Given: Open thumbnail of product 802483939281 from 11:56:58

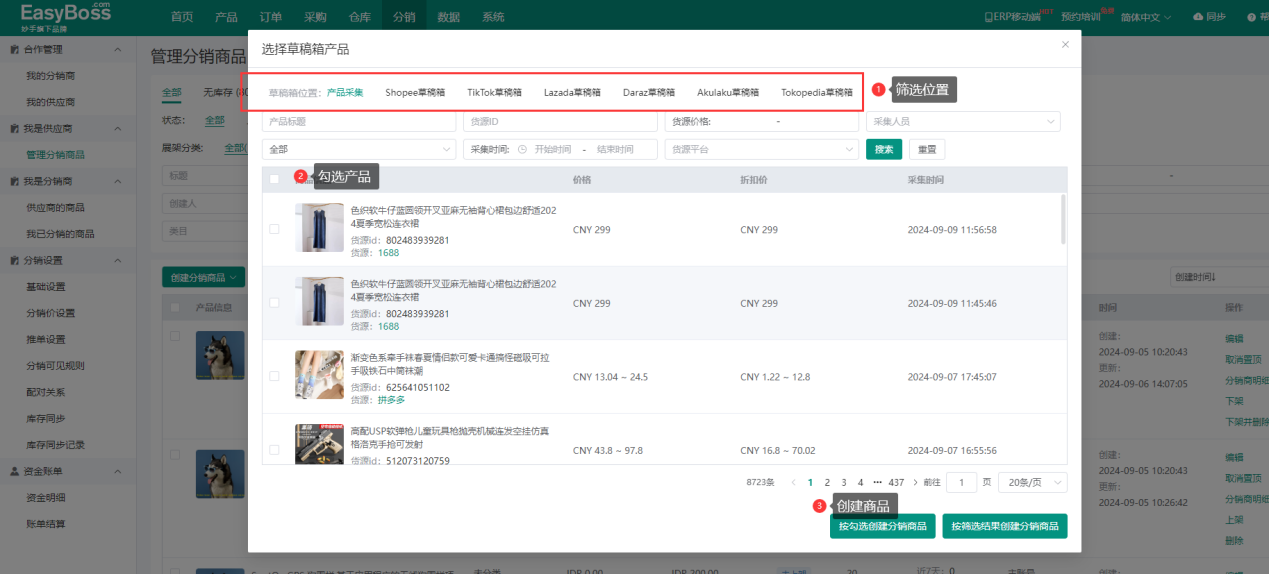Looking at the screenshot, I should tap(319, 228).
